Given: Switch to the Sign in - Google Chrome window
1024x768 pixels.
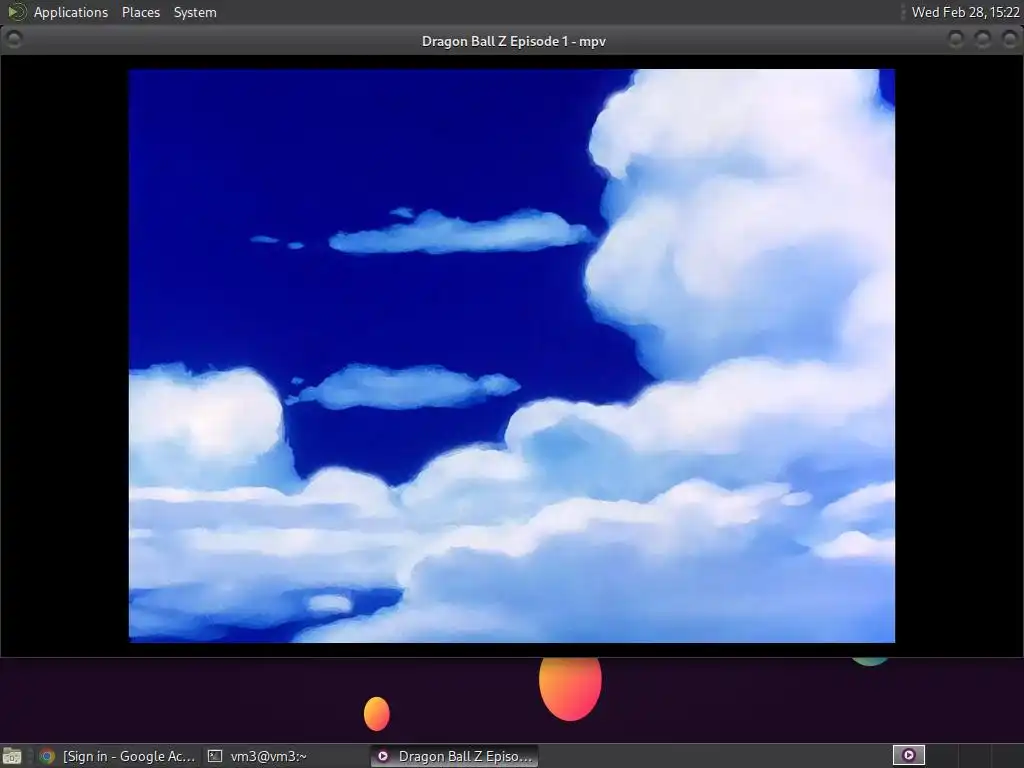Looking at the screenshot, I should click(x=118, y=756).
